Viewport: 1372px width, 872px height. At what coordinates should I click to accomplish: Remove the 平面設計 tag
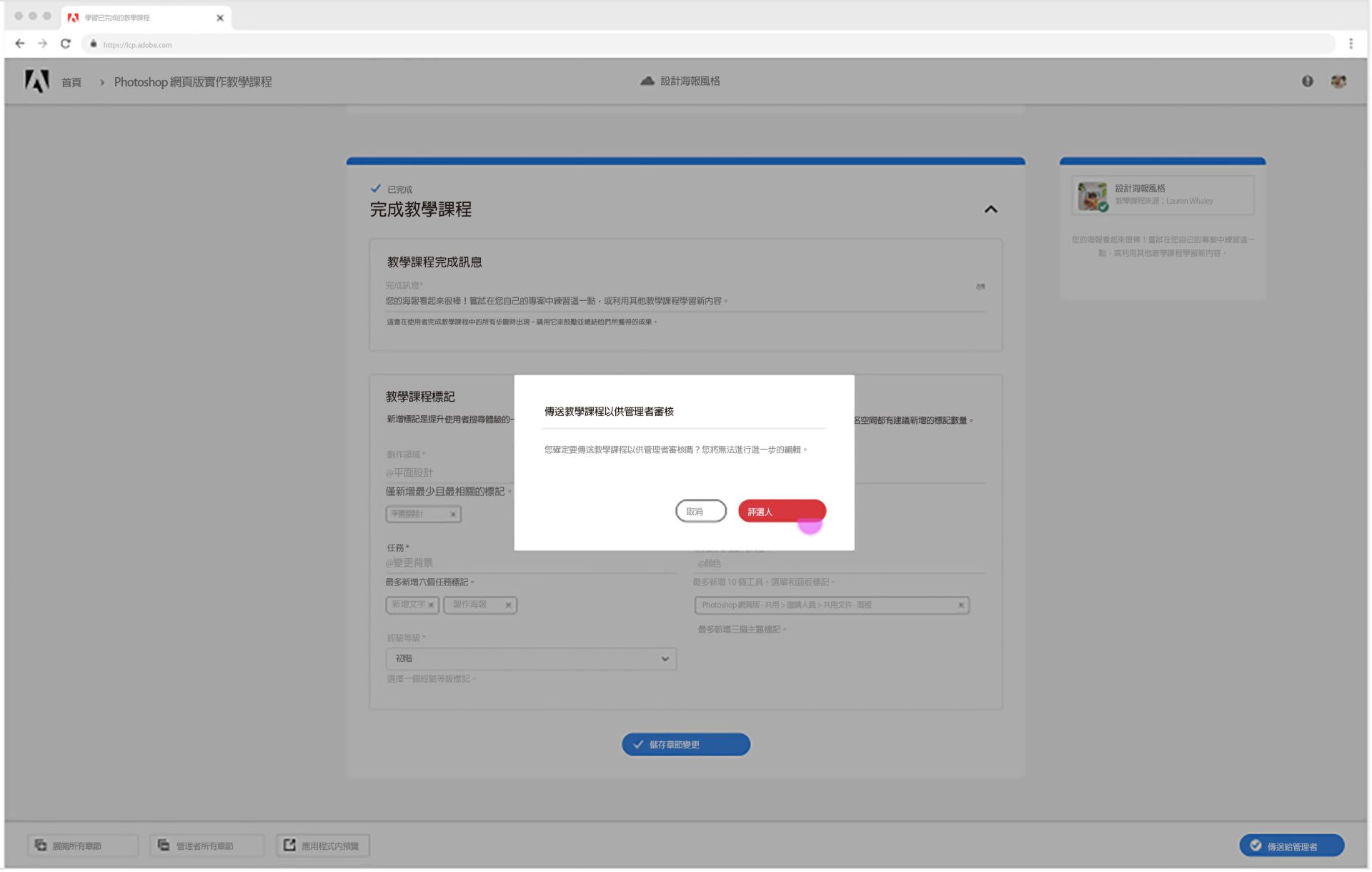tap(452, 515)
